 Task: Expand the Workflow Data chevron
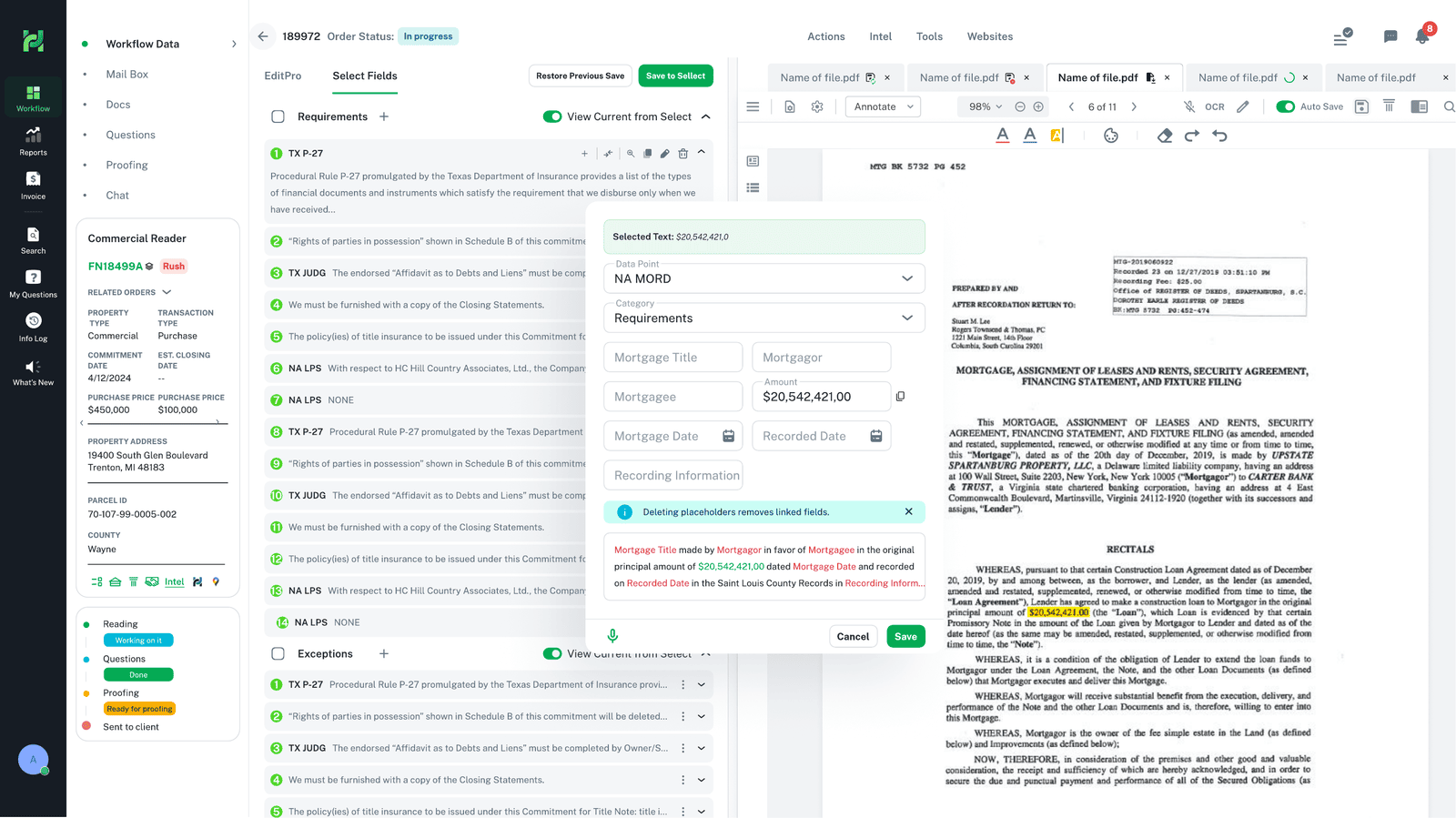coord(234,44)
